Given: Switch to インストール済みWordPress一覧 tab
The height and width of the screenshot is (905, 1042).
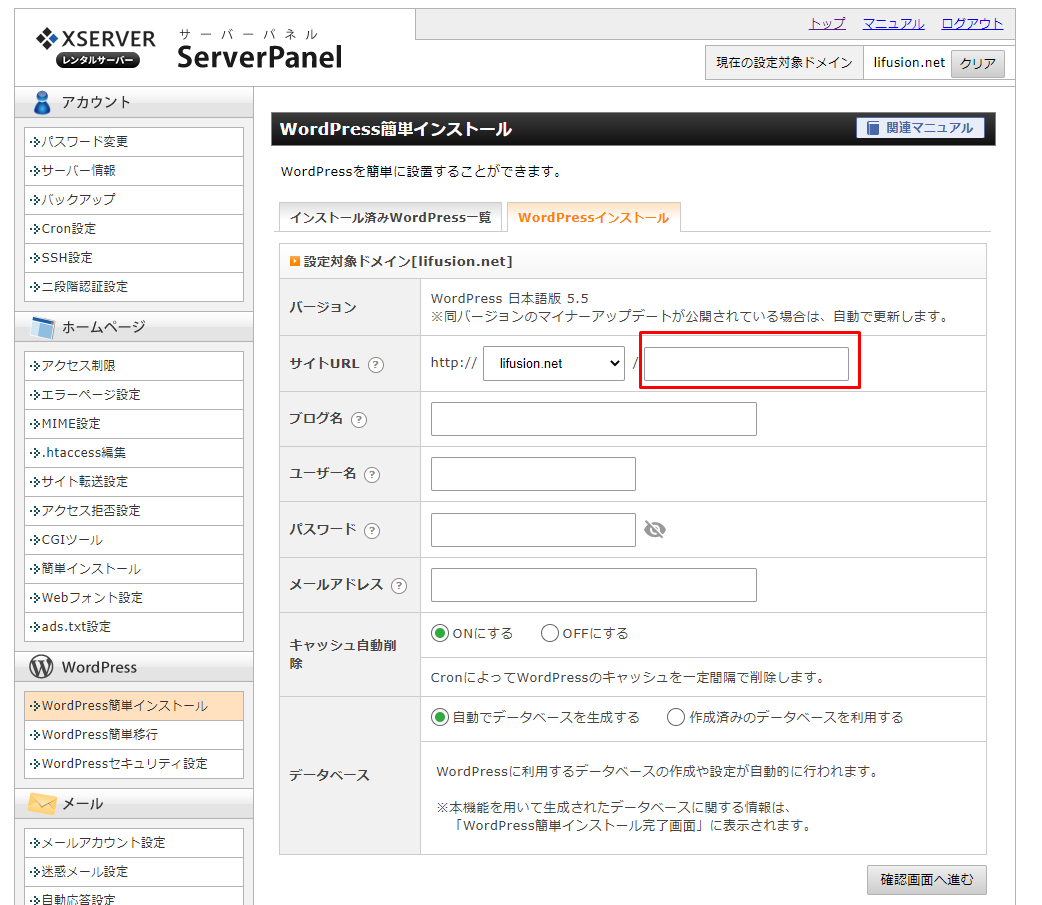Looking at the screenshot, I should pos(390,218).
